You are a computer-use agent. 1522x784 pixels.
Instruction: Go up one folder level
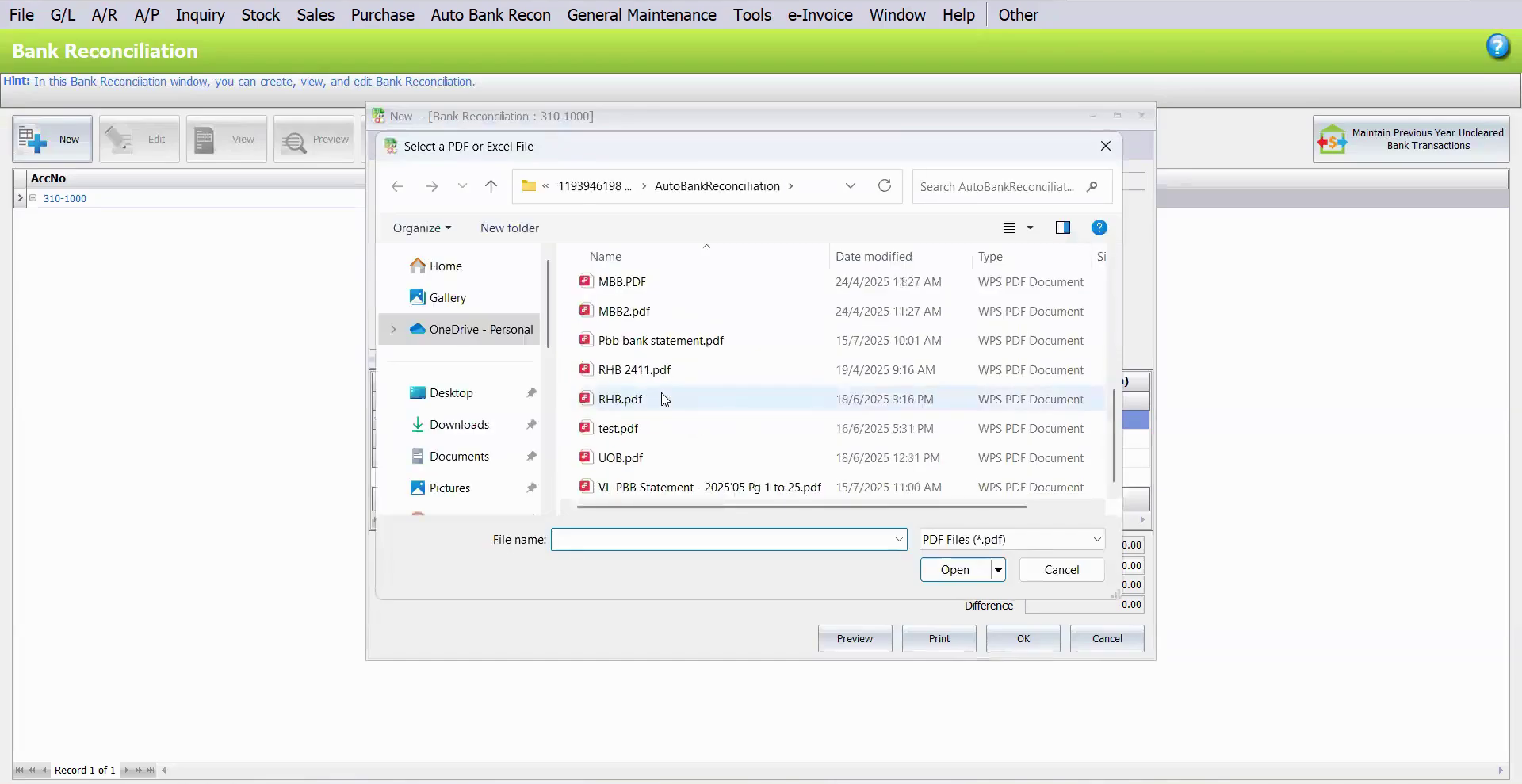pos(491,186)
